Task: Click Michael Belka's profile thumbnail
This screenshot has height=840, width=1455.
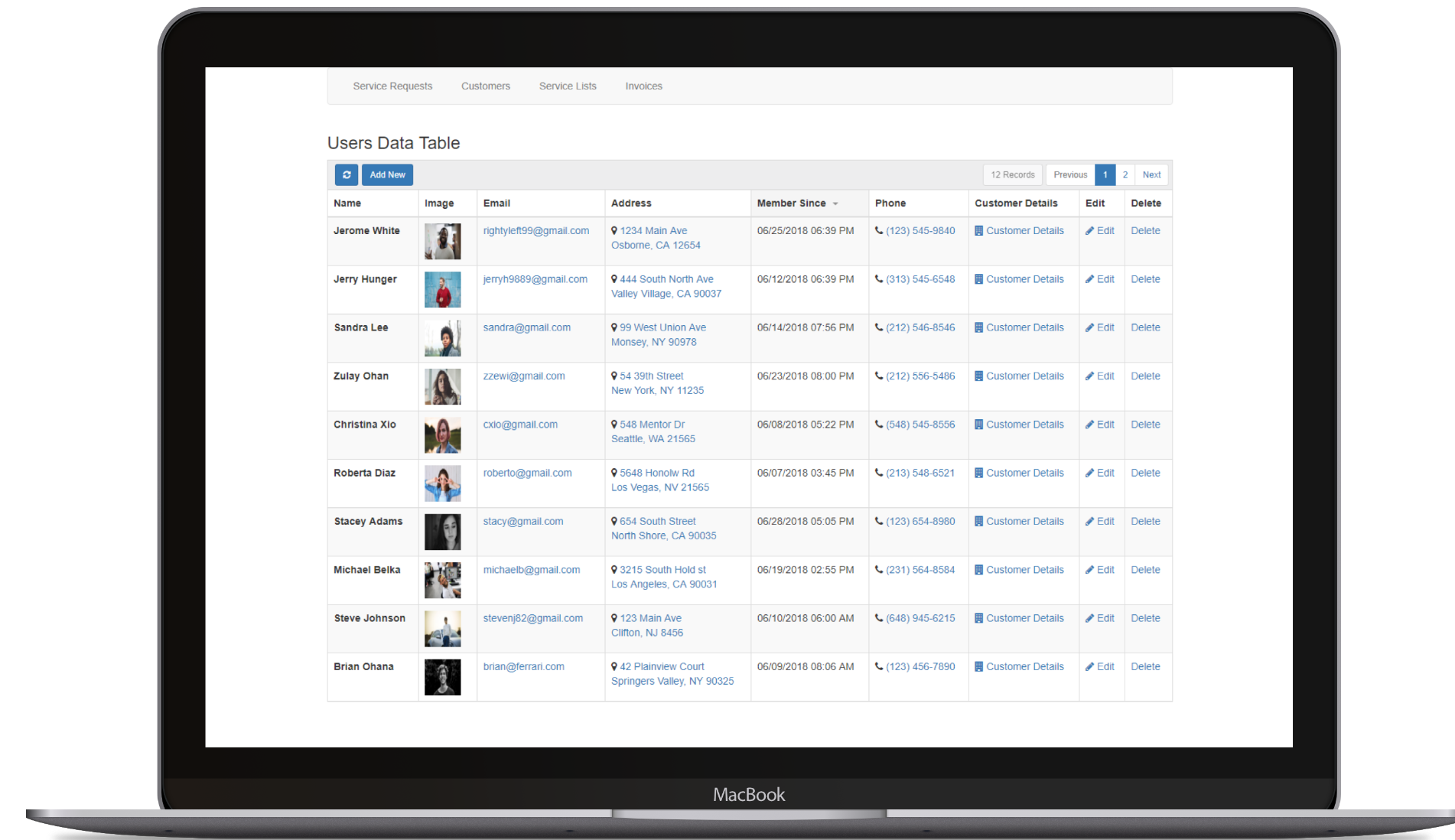Action: (443, 580)
